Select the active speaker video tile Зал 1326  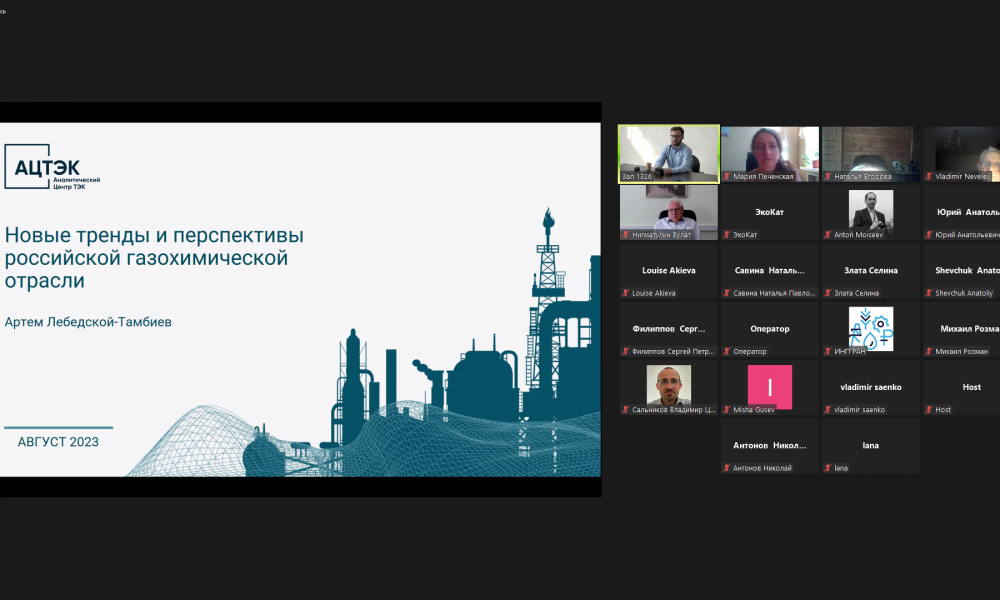(668, 150)
